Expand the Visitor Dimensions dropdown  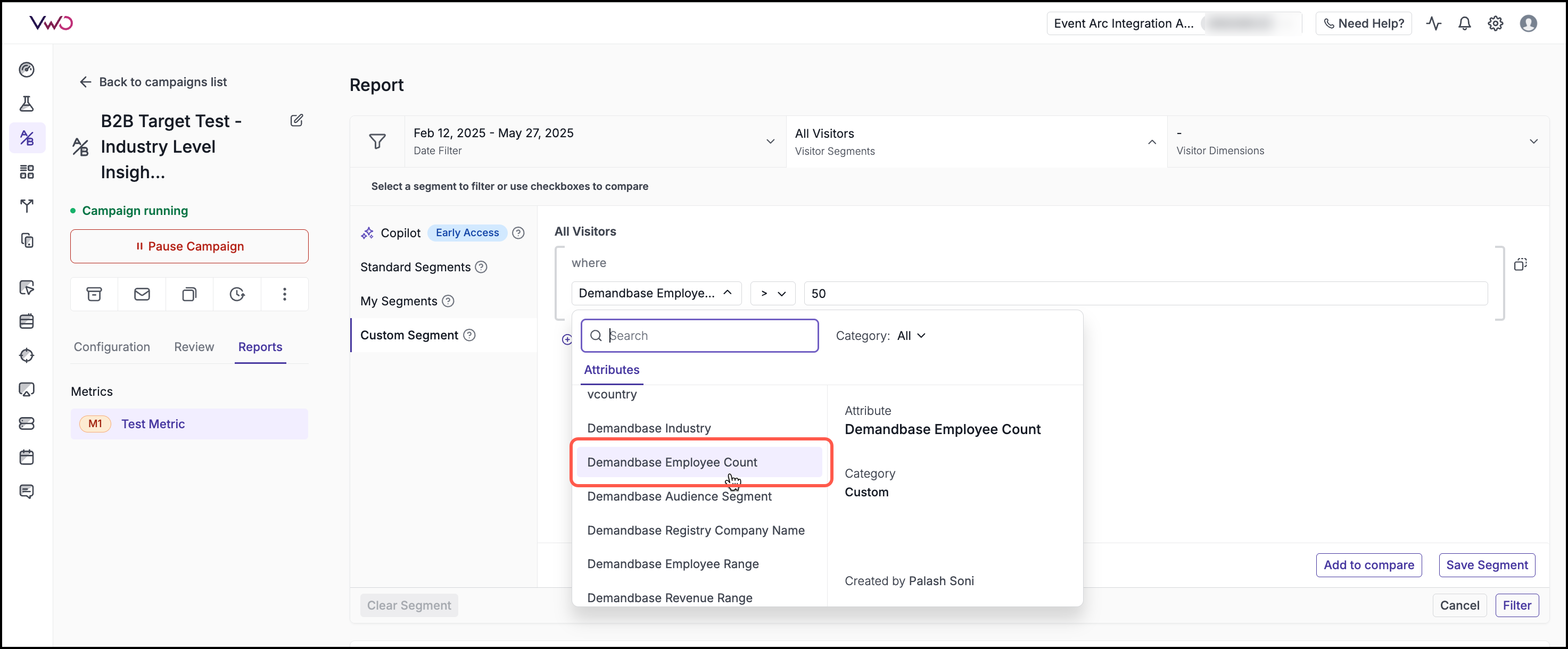click(1358, 142)
